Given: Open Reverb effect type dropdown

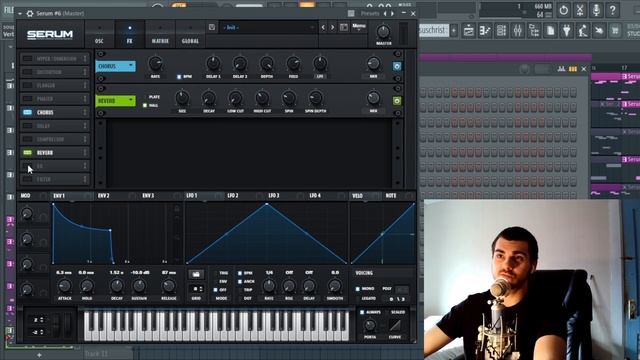Looking at the screenshot, I should 116,101.
